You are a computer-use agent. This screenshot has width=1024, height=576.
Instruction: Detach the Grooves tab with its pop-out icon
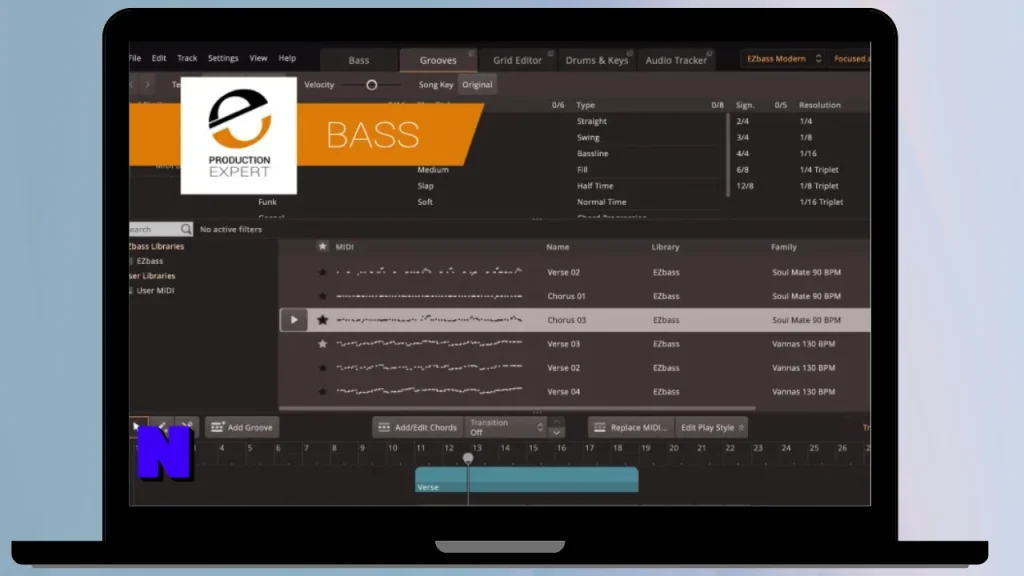[x=471, y=53]
